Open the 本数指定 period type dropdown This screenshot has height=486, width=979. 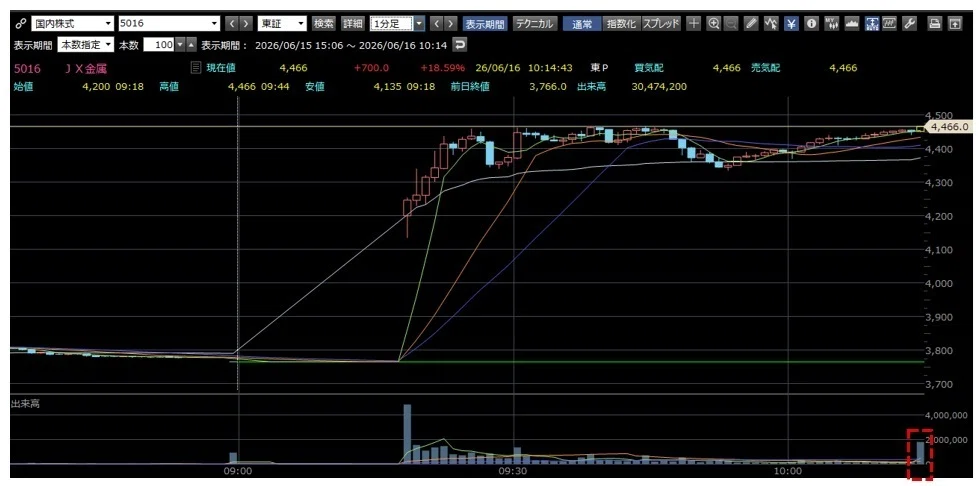[x=86, y=45]
